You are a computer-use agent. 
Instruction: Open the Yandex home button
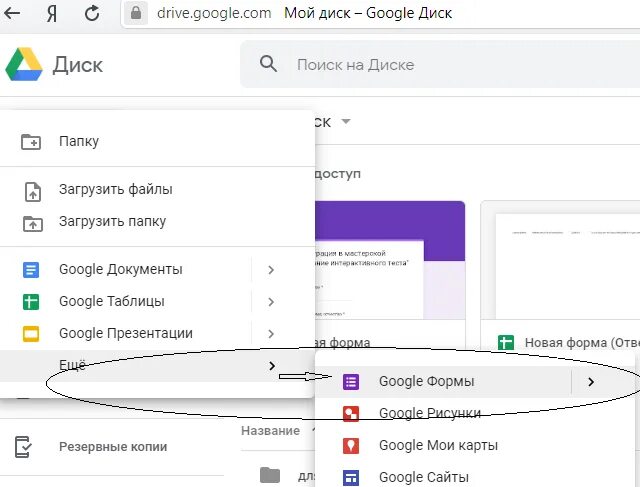(x=51, y=14)
